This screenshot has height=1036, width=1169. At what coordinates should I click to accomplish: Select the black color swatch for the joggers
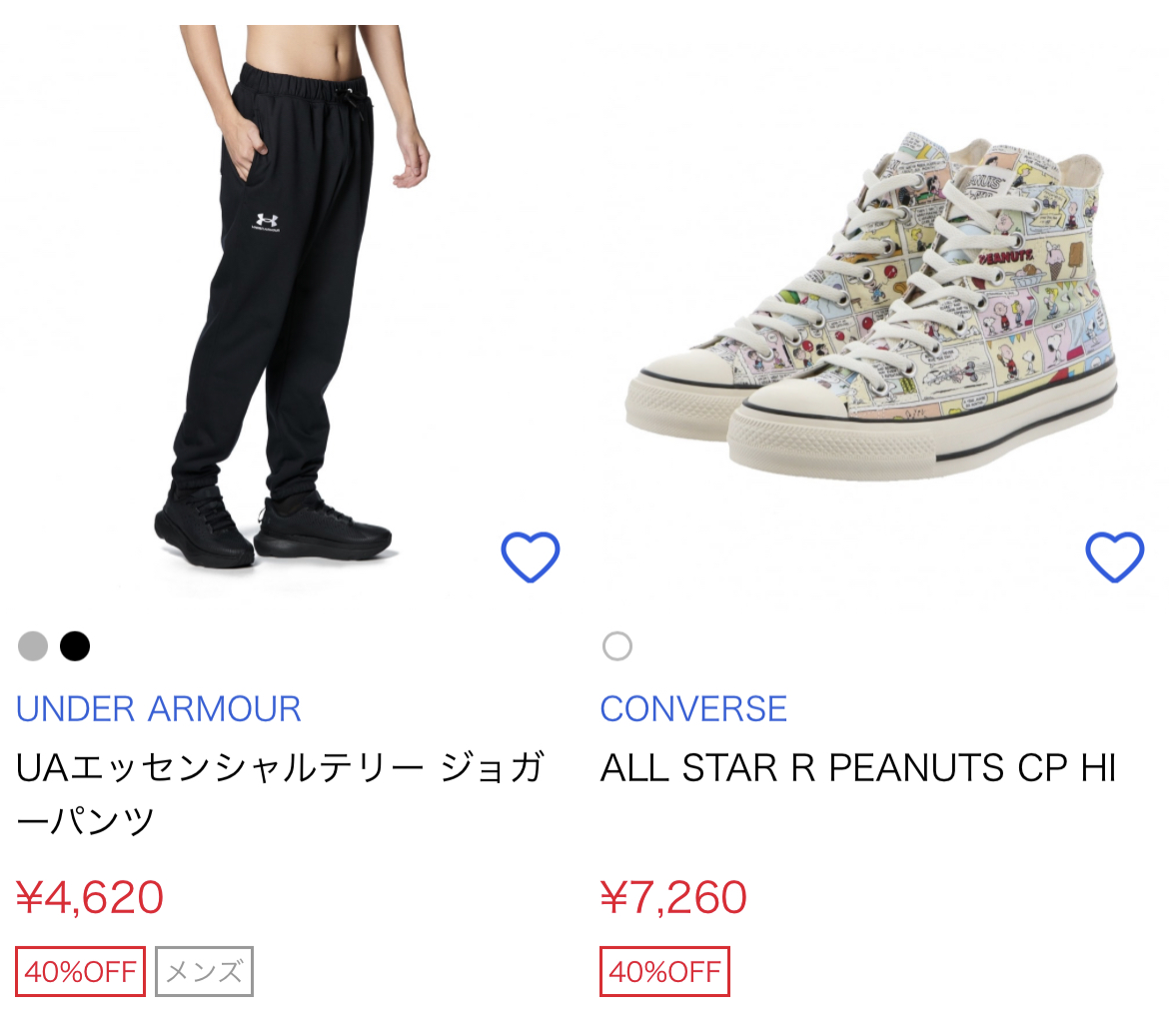point(75,646)
